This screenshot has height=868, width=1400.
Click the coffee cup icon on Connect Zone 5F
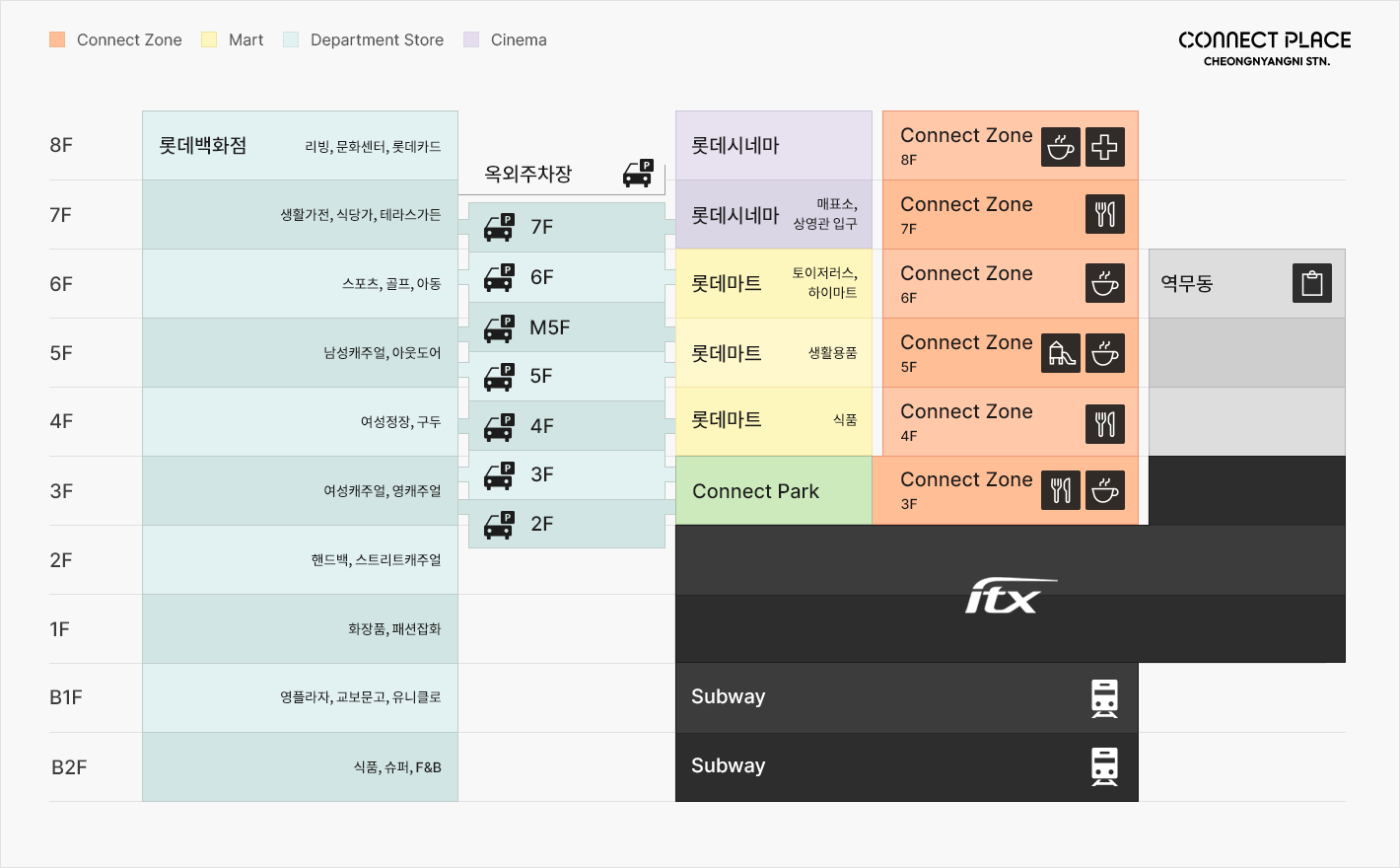click(x=1105, y=353)
